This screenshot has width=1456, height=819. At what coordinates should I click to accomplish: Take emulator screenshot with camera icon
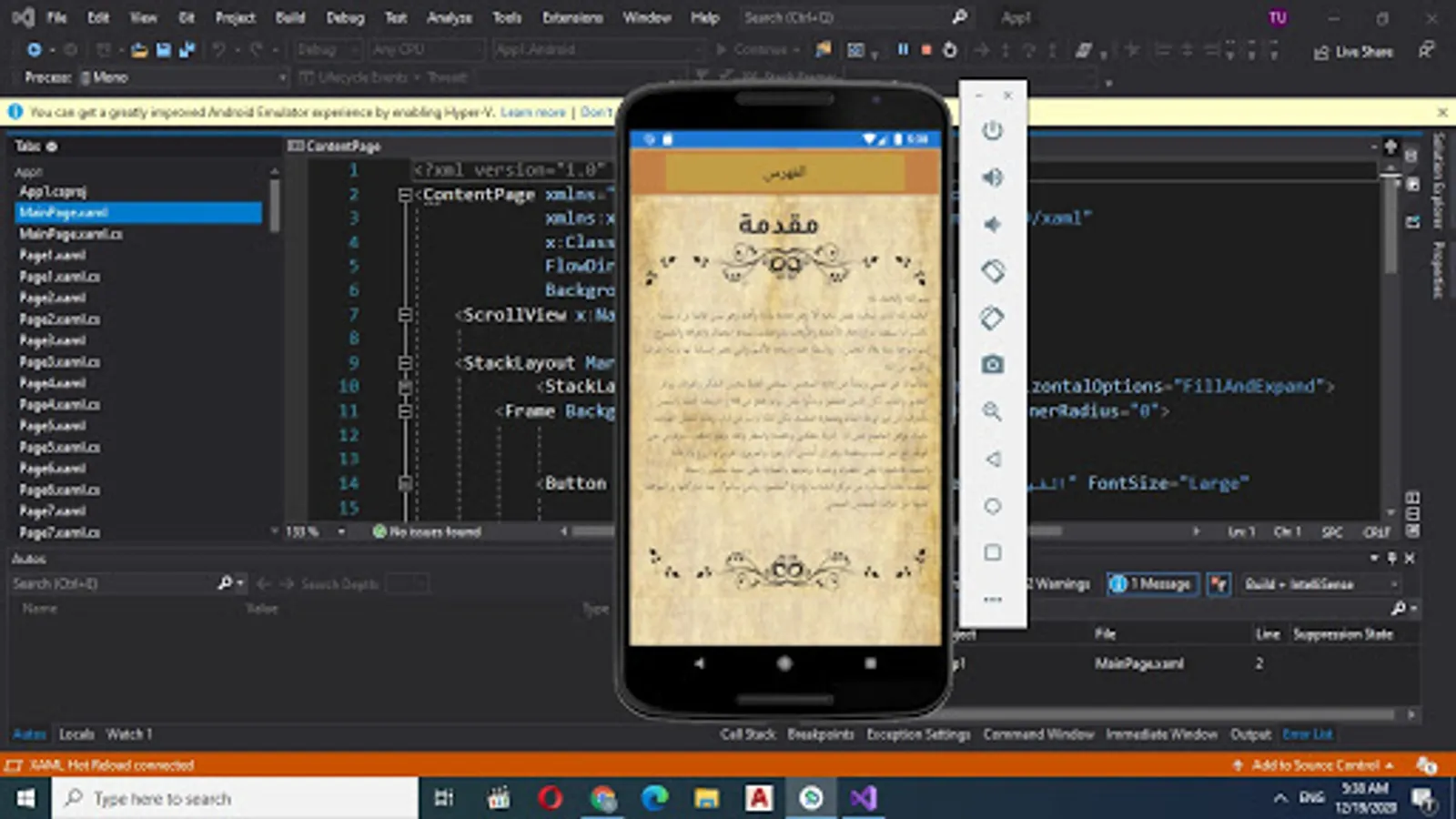click(992, 365)
